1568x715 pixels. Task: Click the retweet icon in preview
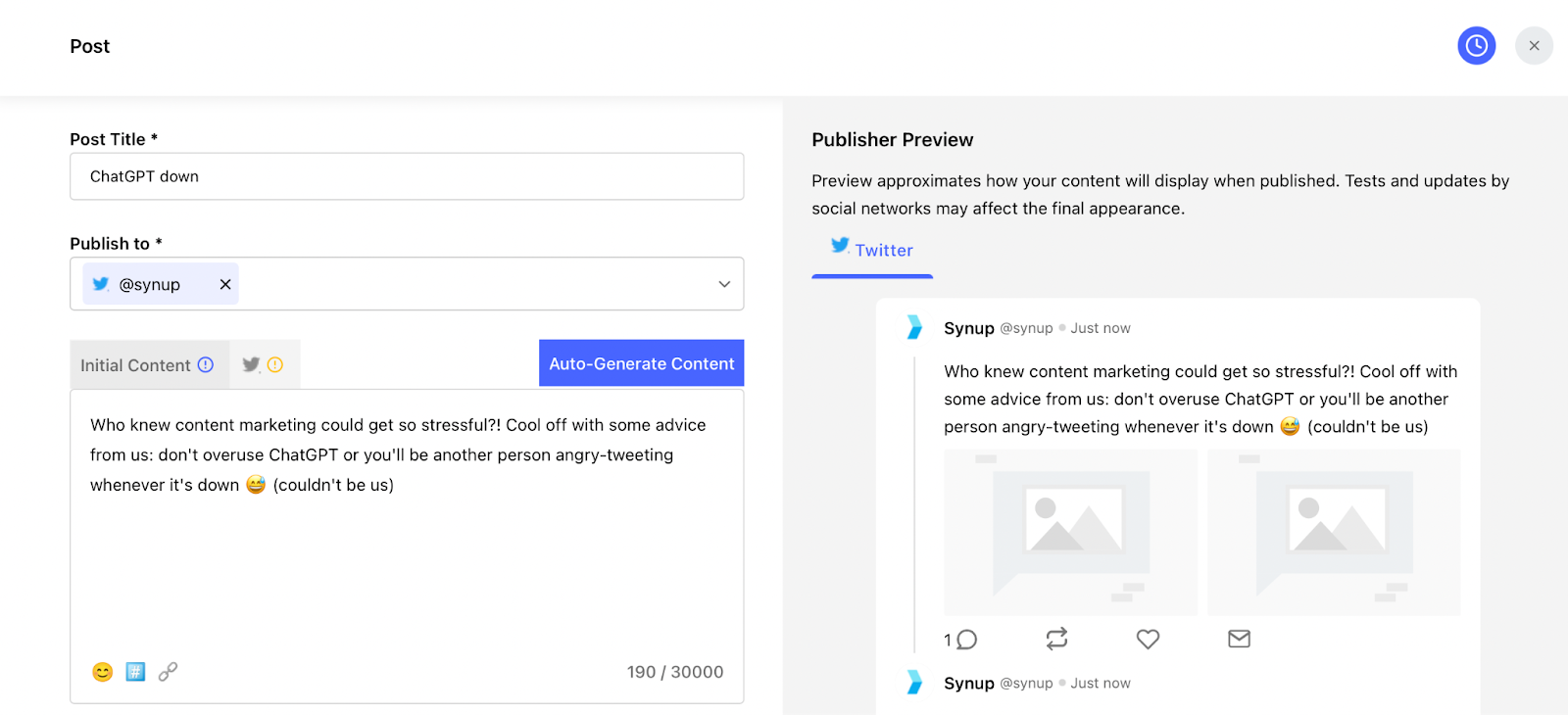coord(1056,639)
